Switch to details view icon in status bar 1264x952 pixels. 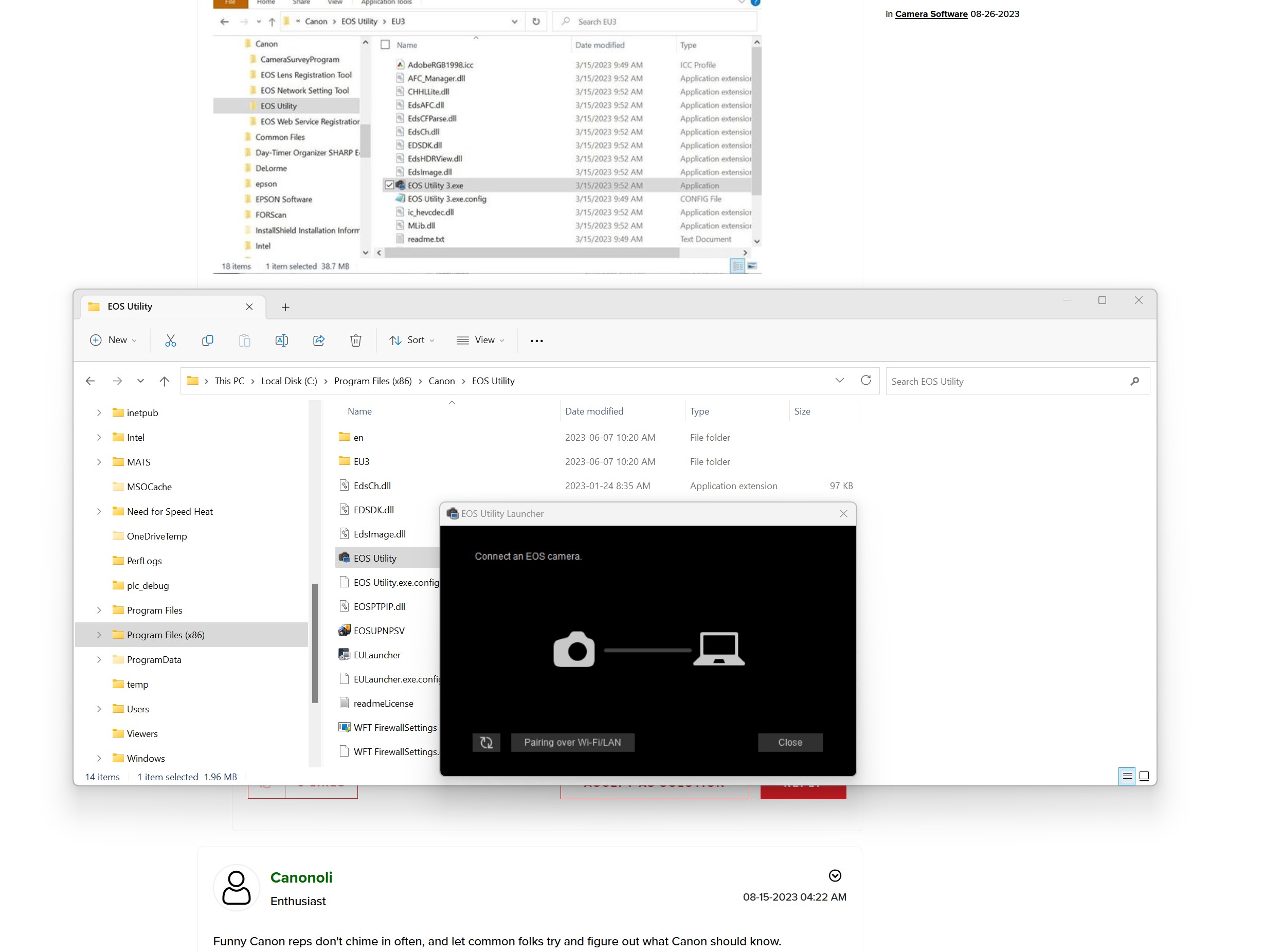pos(1127,776)
